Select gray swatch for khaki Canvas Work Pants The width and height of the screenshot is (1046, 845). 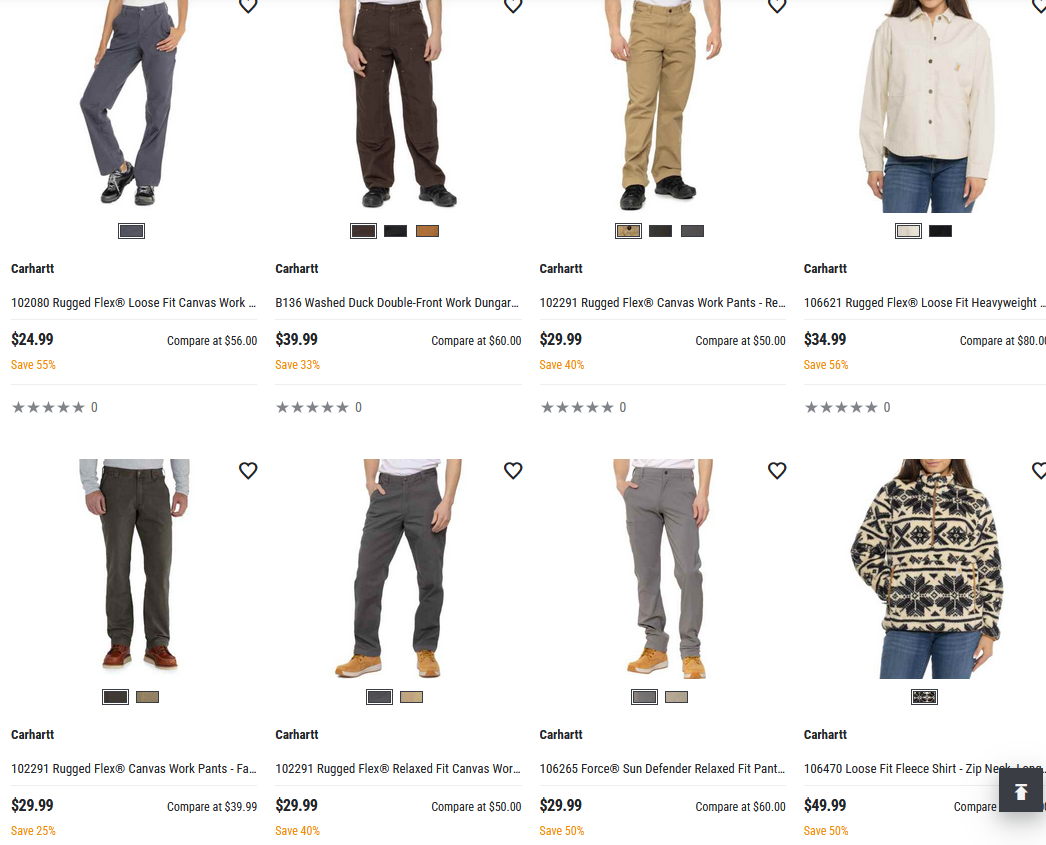tap(692, 231)
